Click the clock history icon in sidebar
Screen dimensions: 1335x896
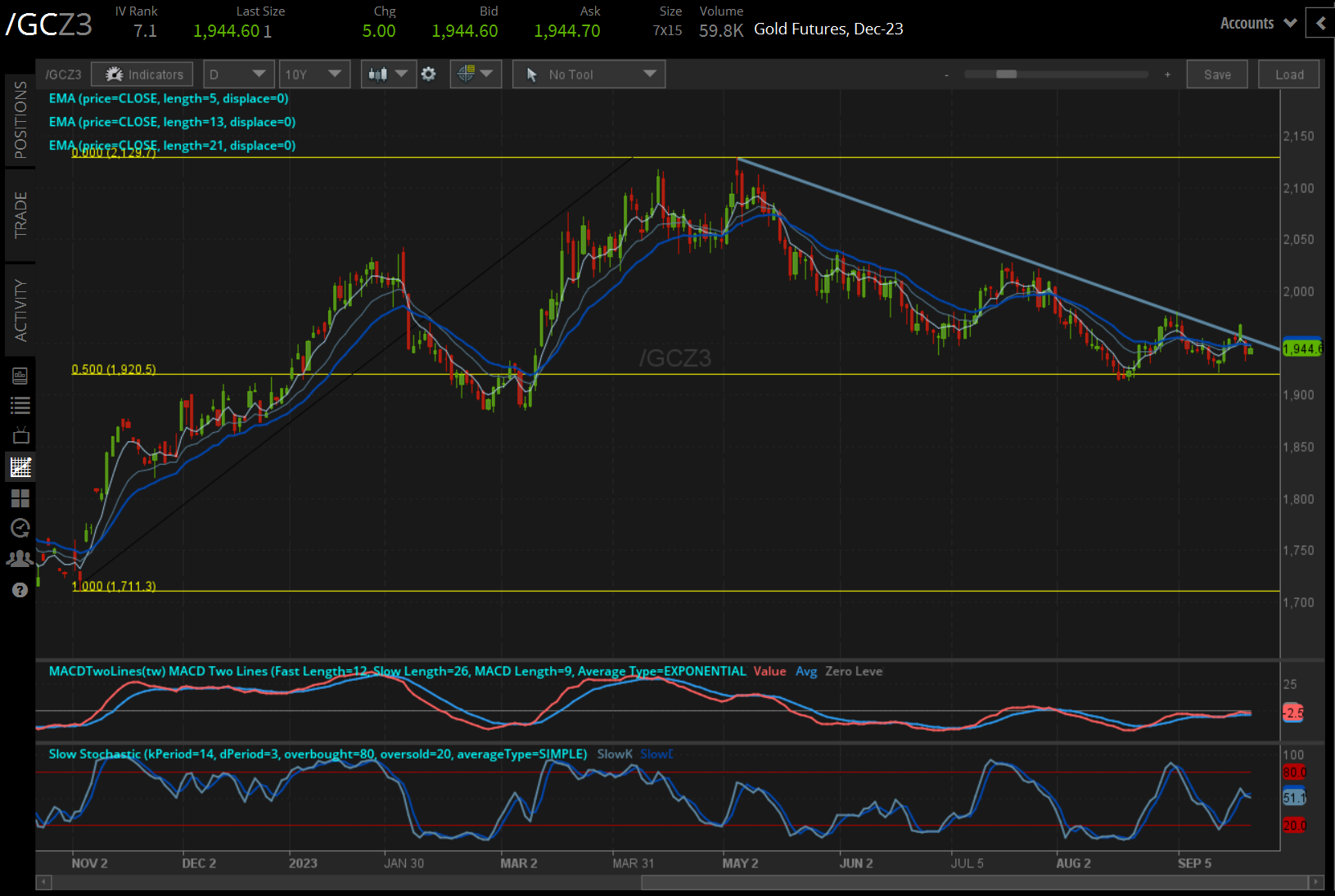click(20, 528)
